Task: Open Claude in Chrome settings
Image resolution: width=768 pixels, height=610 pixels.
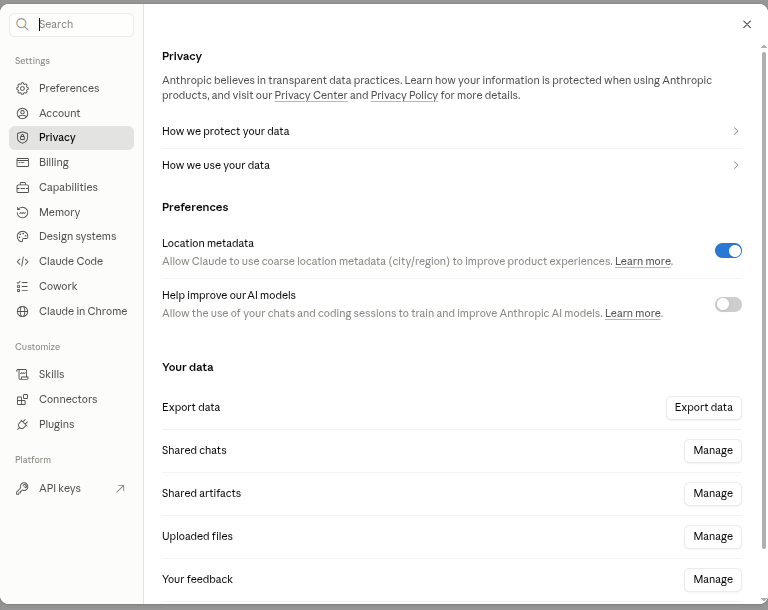Action: click(72, 312)
